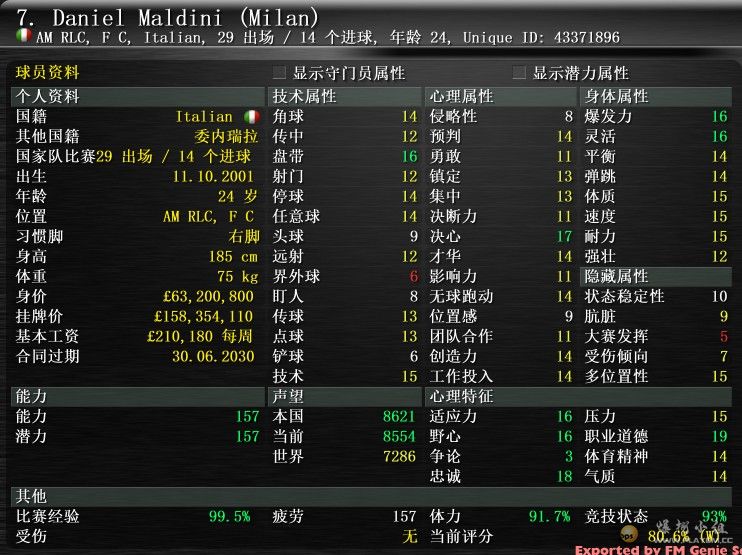The width and height of the screenshot is (742, 555).
Task: Select the 世界 reputation value 7286
Action: click(399, 456)
